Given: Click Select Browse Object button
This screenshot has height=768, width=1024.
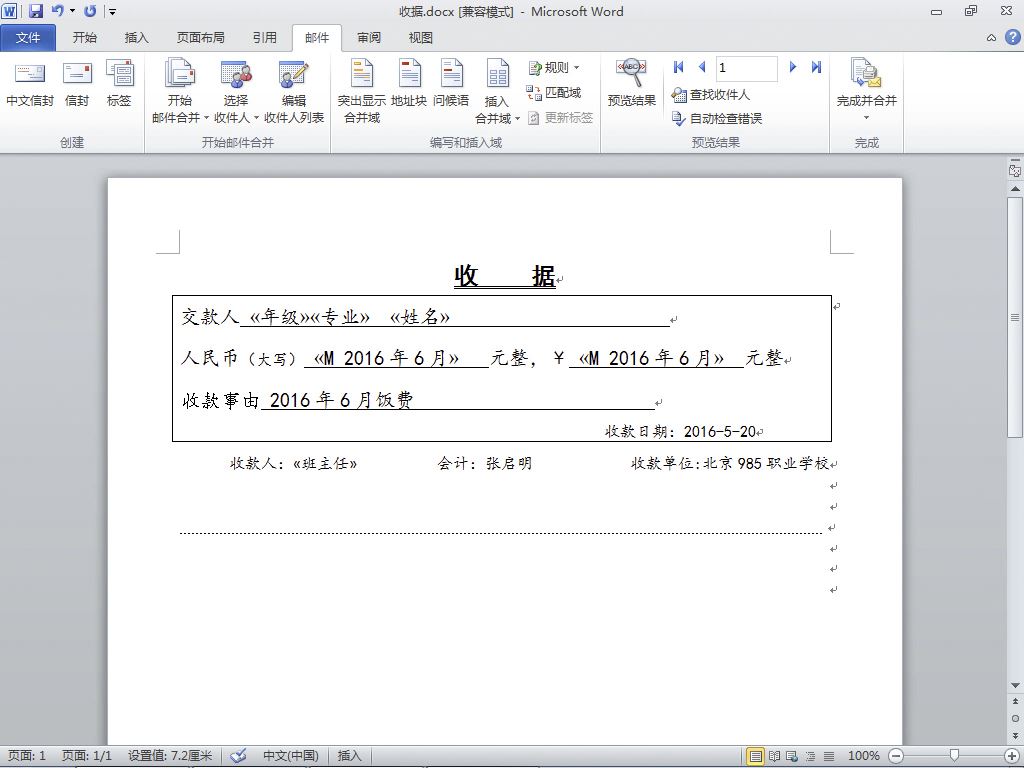Looking at the screenshot, I should (1015, 718).
